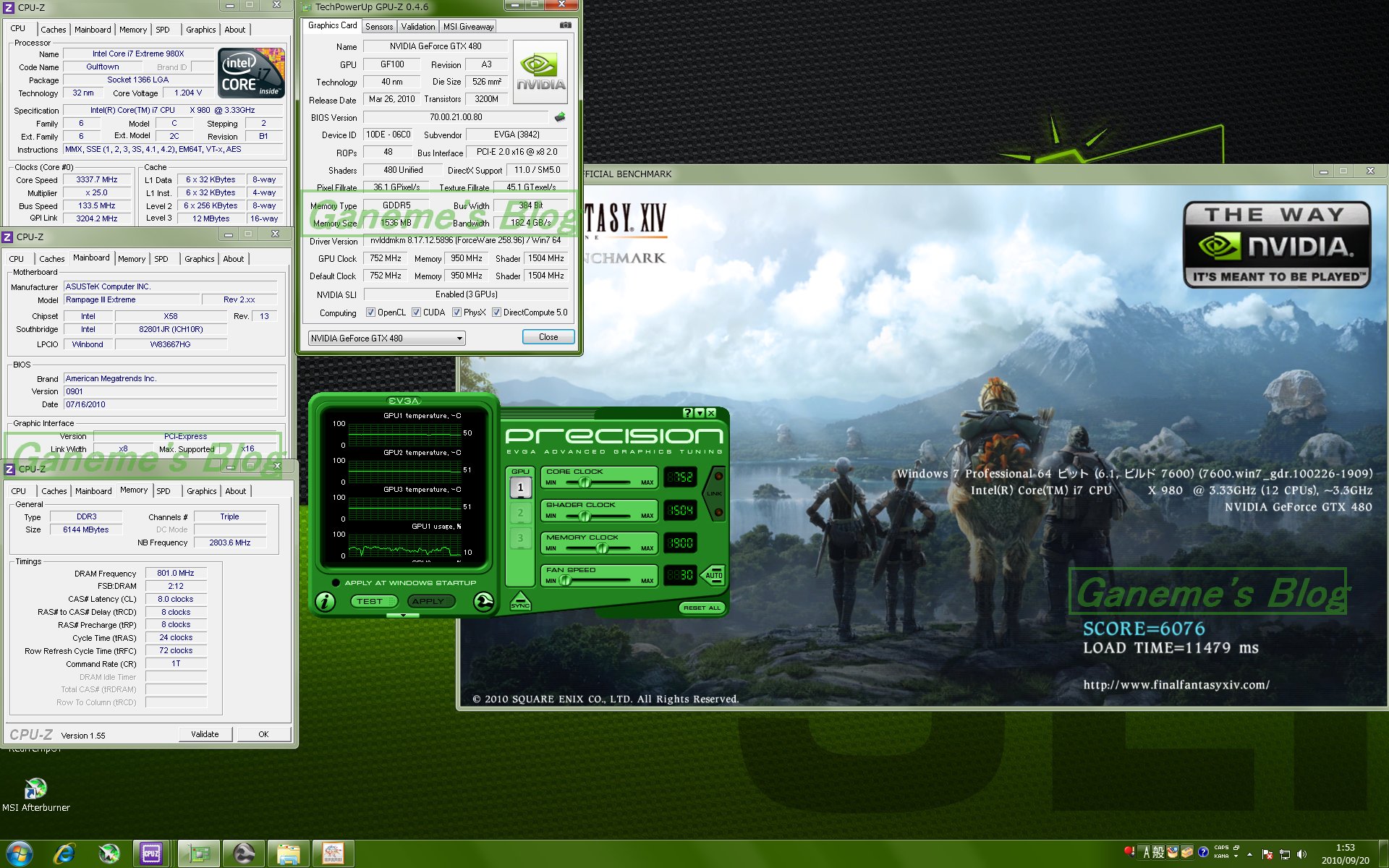Image resolution: width=1389 pixels, height=868 pixels.
Task: Enable Apply at Windows Startup option
Action: click(x=336, y=582)
